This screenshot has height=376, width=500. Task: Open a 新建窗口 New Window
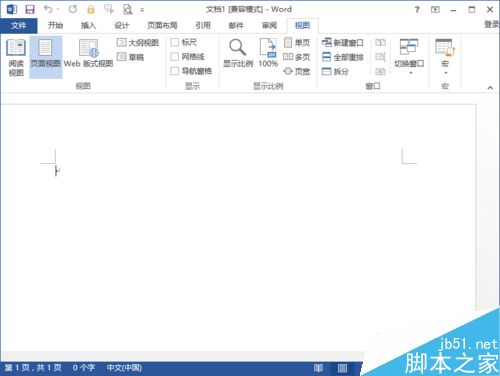(342, 43)
